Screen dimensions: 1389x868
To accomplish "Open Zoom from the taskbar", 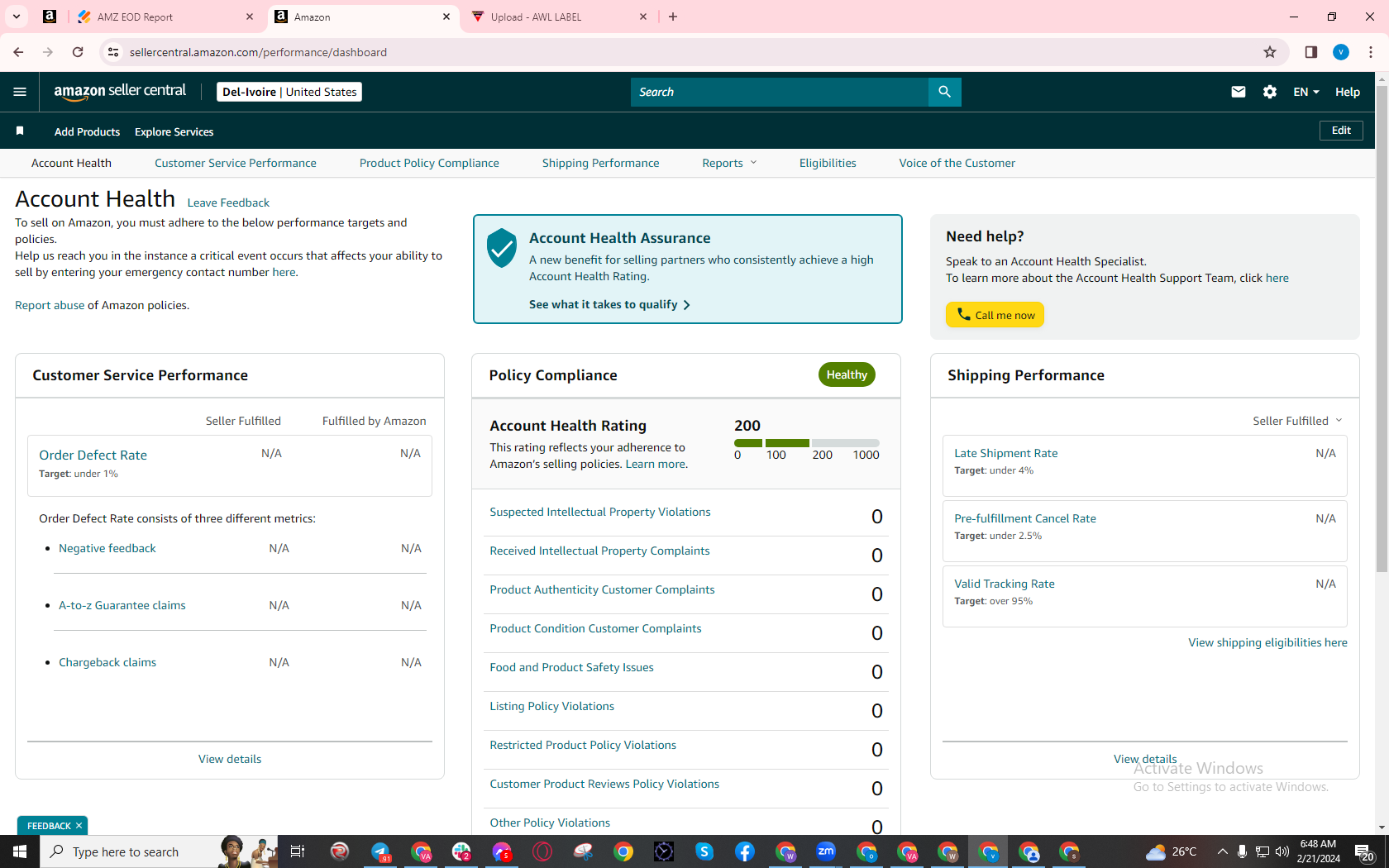I will (x=826, y=851).
